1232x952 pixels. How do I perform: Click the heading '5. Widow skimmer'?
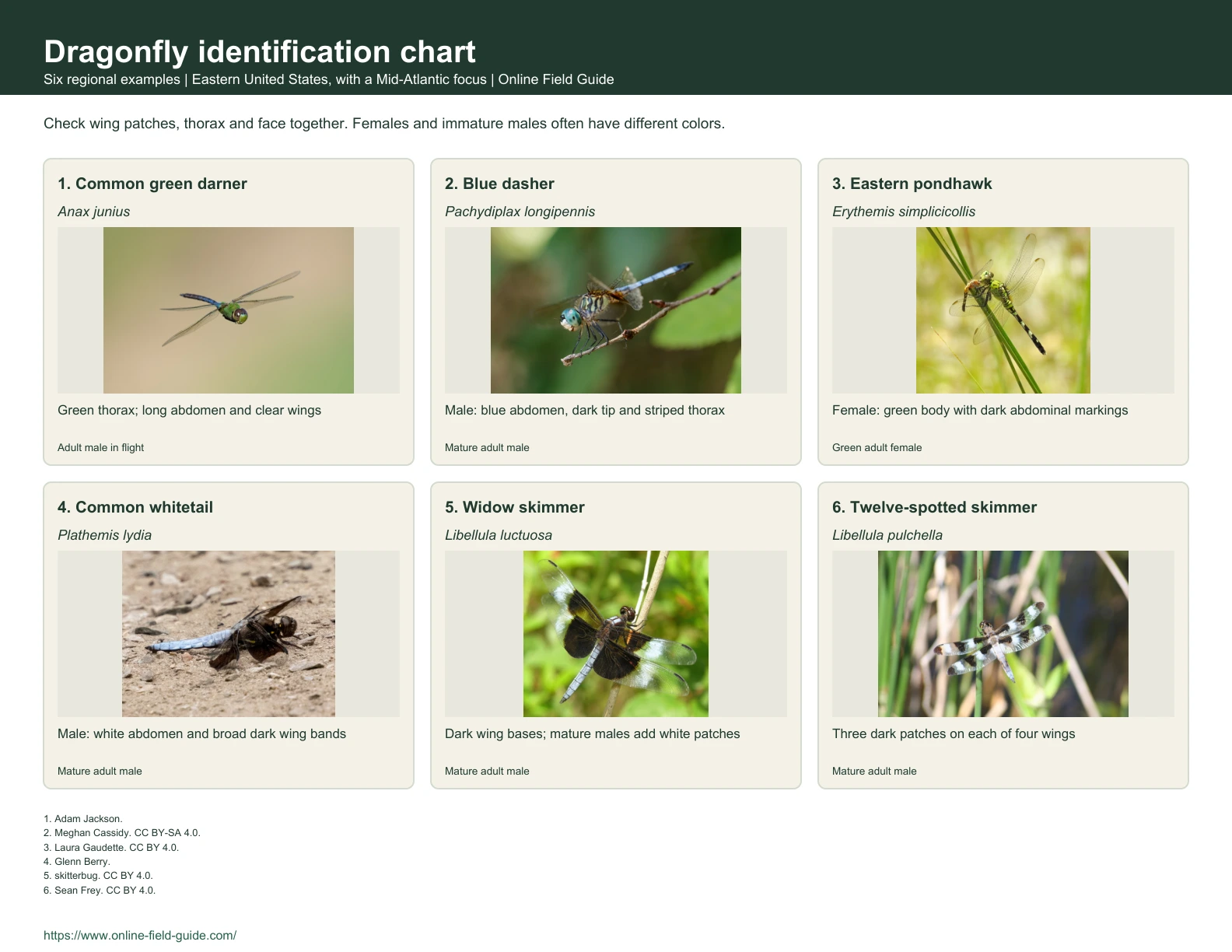(514, 507)
